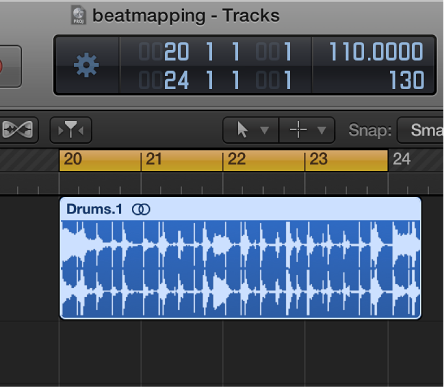Click bar 20 in the ruler
The width and height of the screenshot is (444, 388).
[x=73, y=159]
